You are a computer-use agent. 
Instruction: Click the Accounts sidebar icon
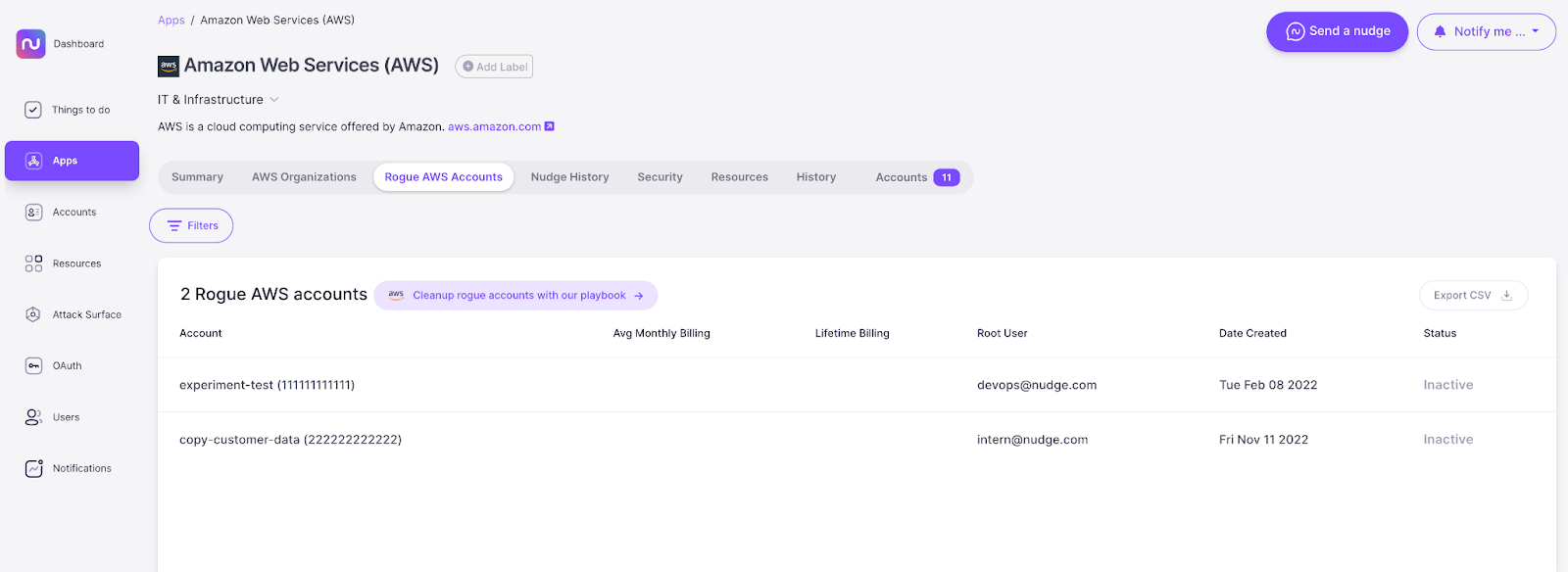point(33,213)
